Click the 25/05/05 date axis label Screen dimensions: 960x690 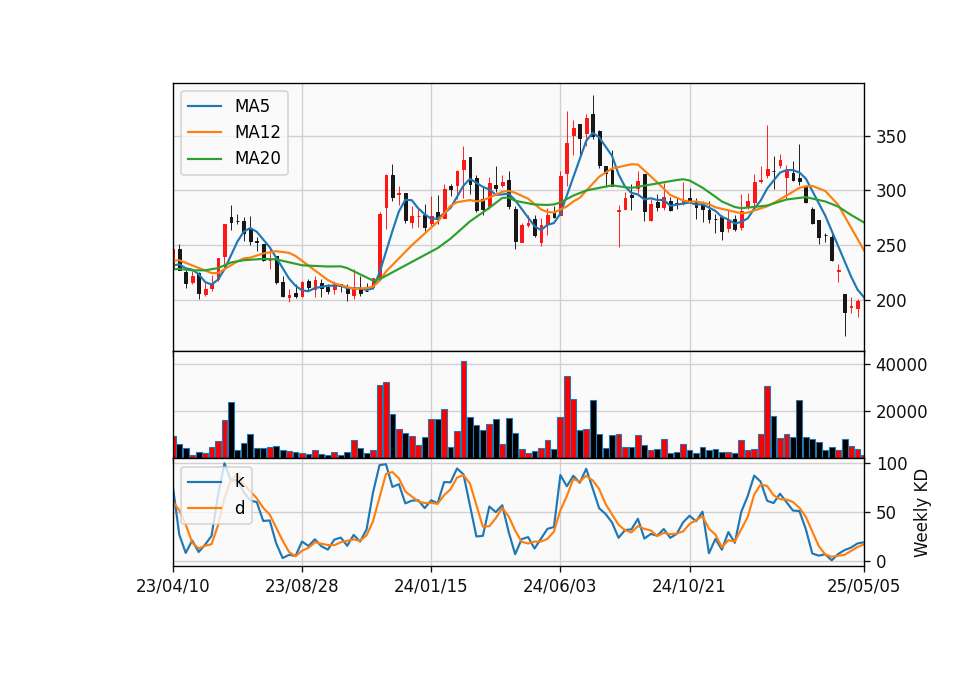[864, 586]
